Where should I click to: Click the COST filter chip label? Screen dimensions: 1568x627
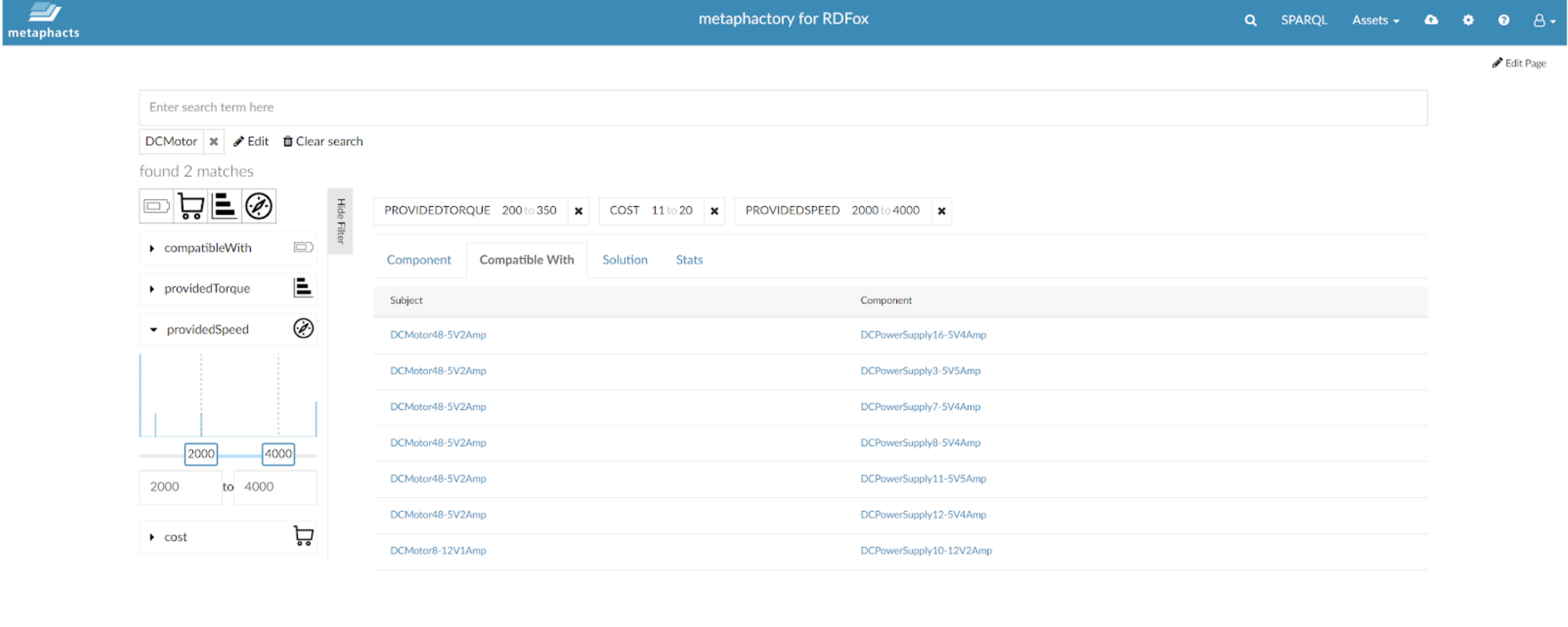tap(625, 211)
